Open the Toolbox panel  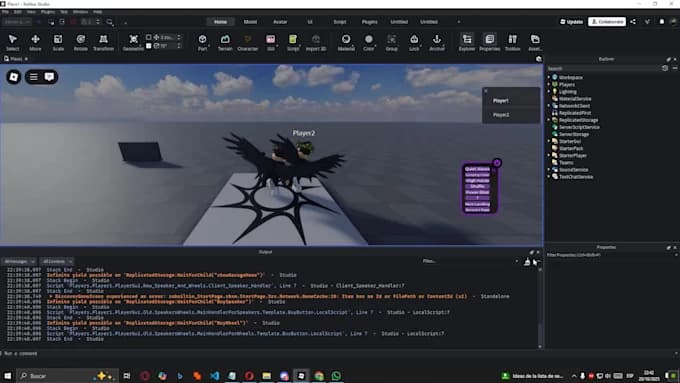pos(513,43)
